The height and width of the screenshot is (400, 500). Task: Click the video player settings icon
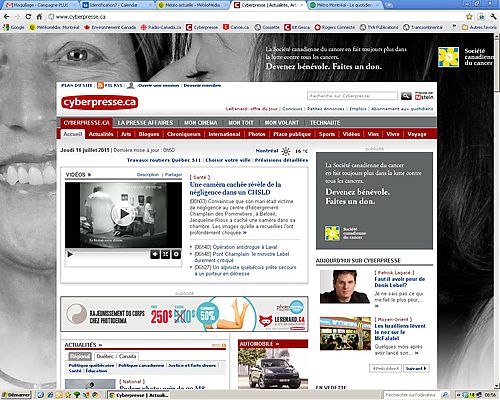[176, 254]
